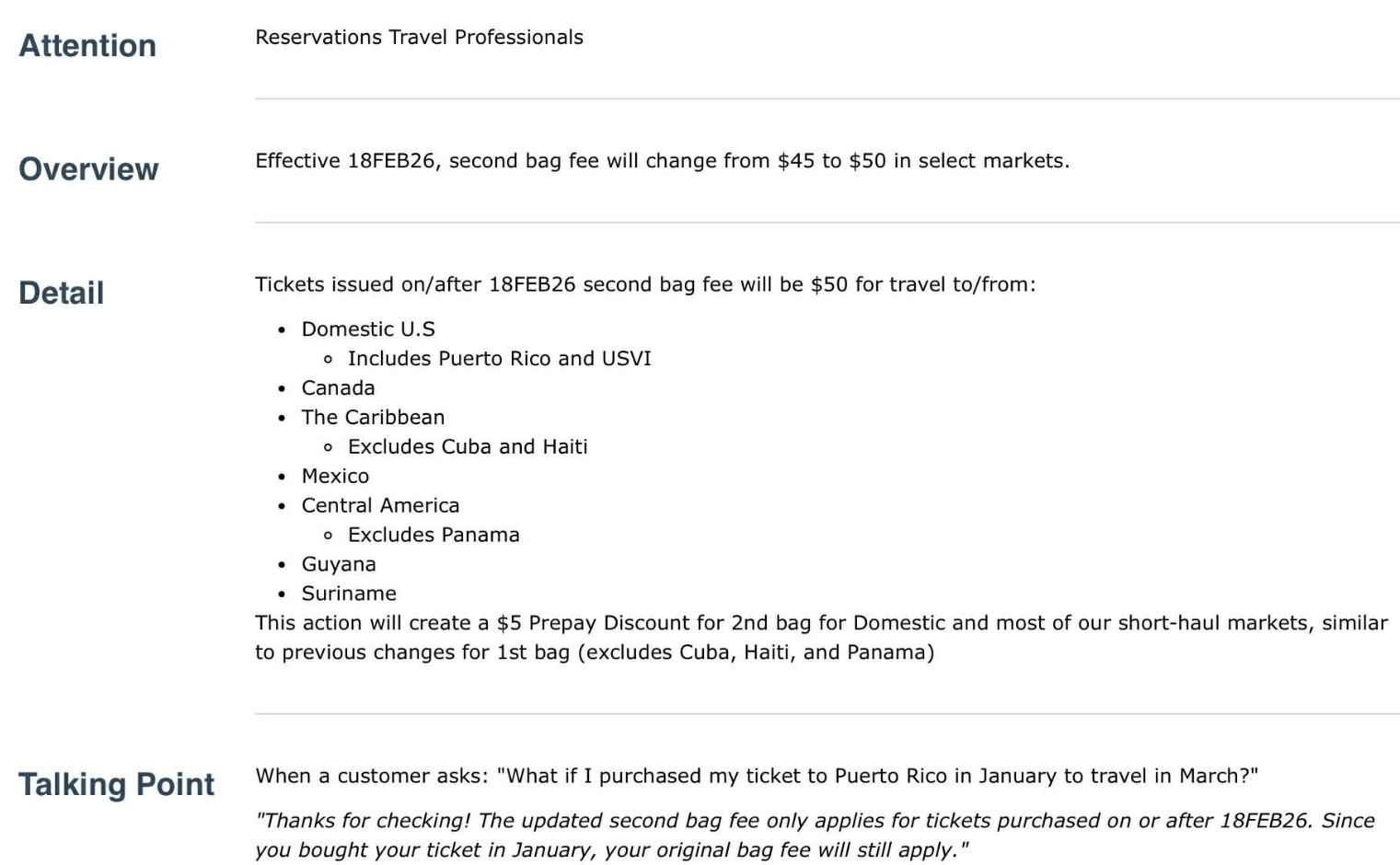The image size is (1400, 865).
Task: Click the Guyana bullet item
Action: [339, 565]
